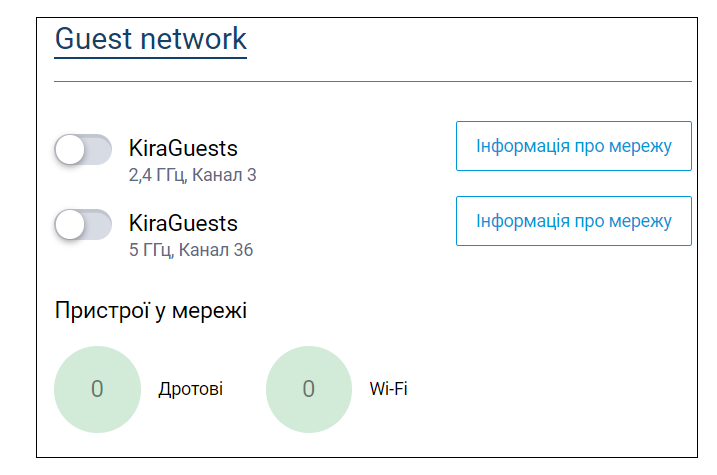Click the green wired devices count circle
This screenshot has height=475, width=717.
[97, 390]
